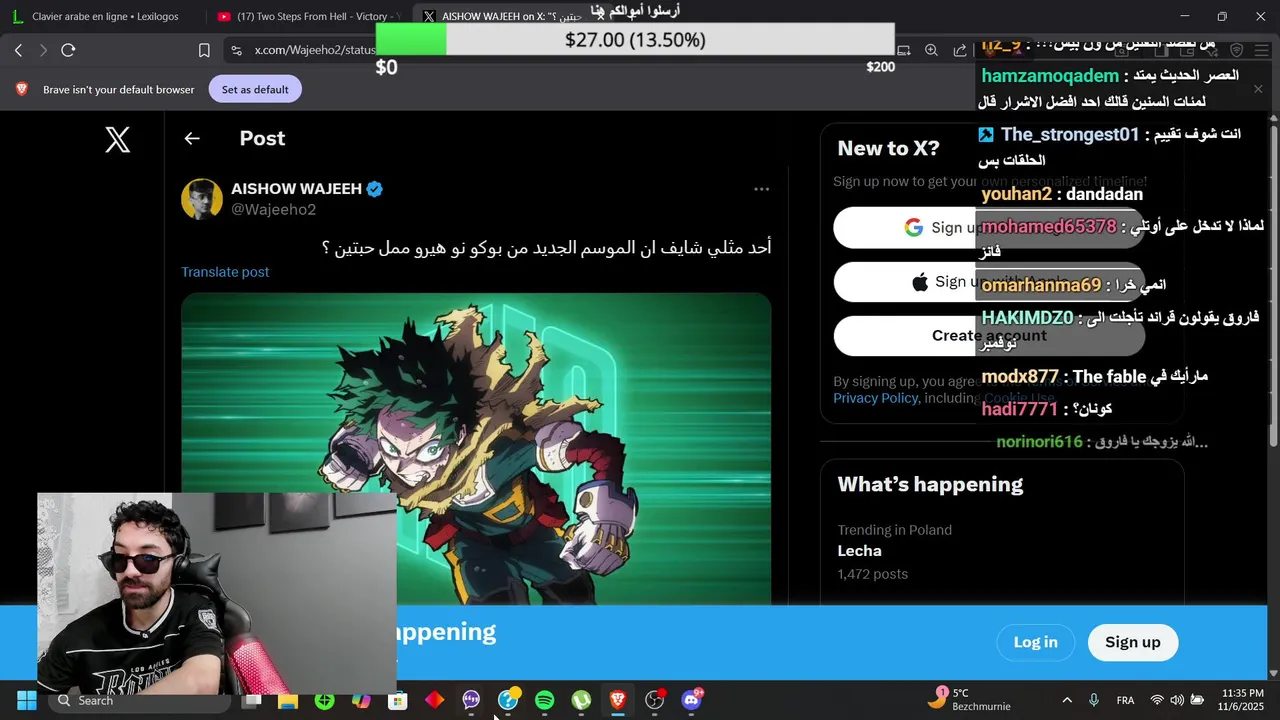Open the volume tray icon

coord(1177,700)
